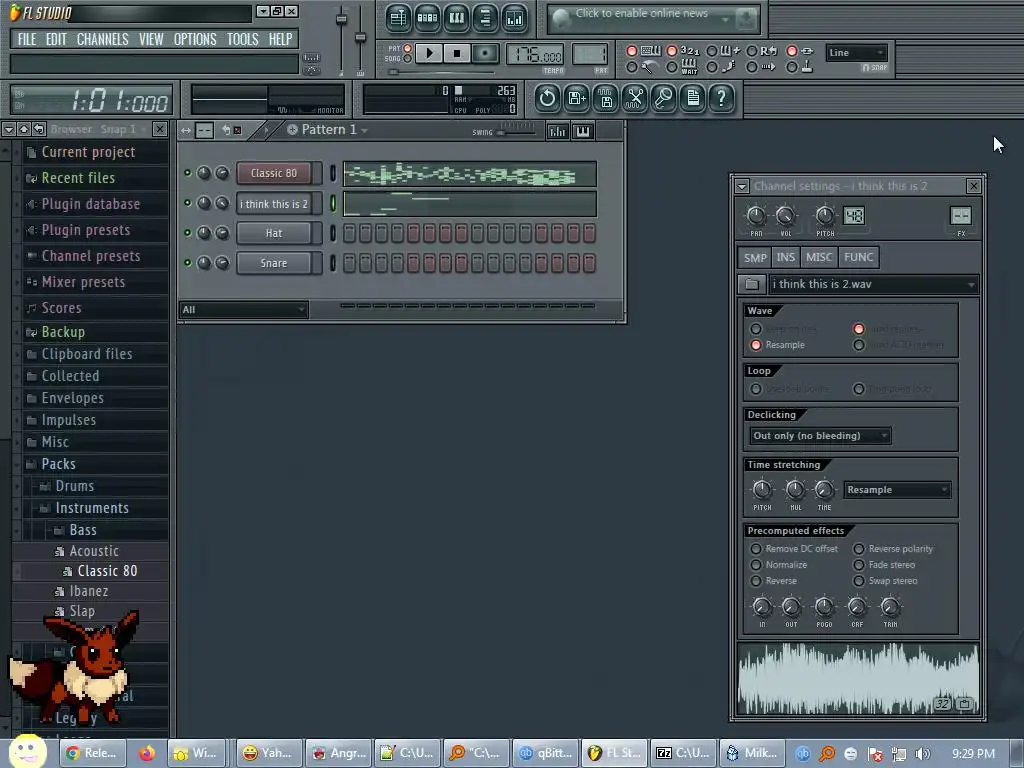Open the FILE menu
1024x768 pixels.
tap(27, 39)
